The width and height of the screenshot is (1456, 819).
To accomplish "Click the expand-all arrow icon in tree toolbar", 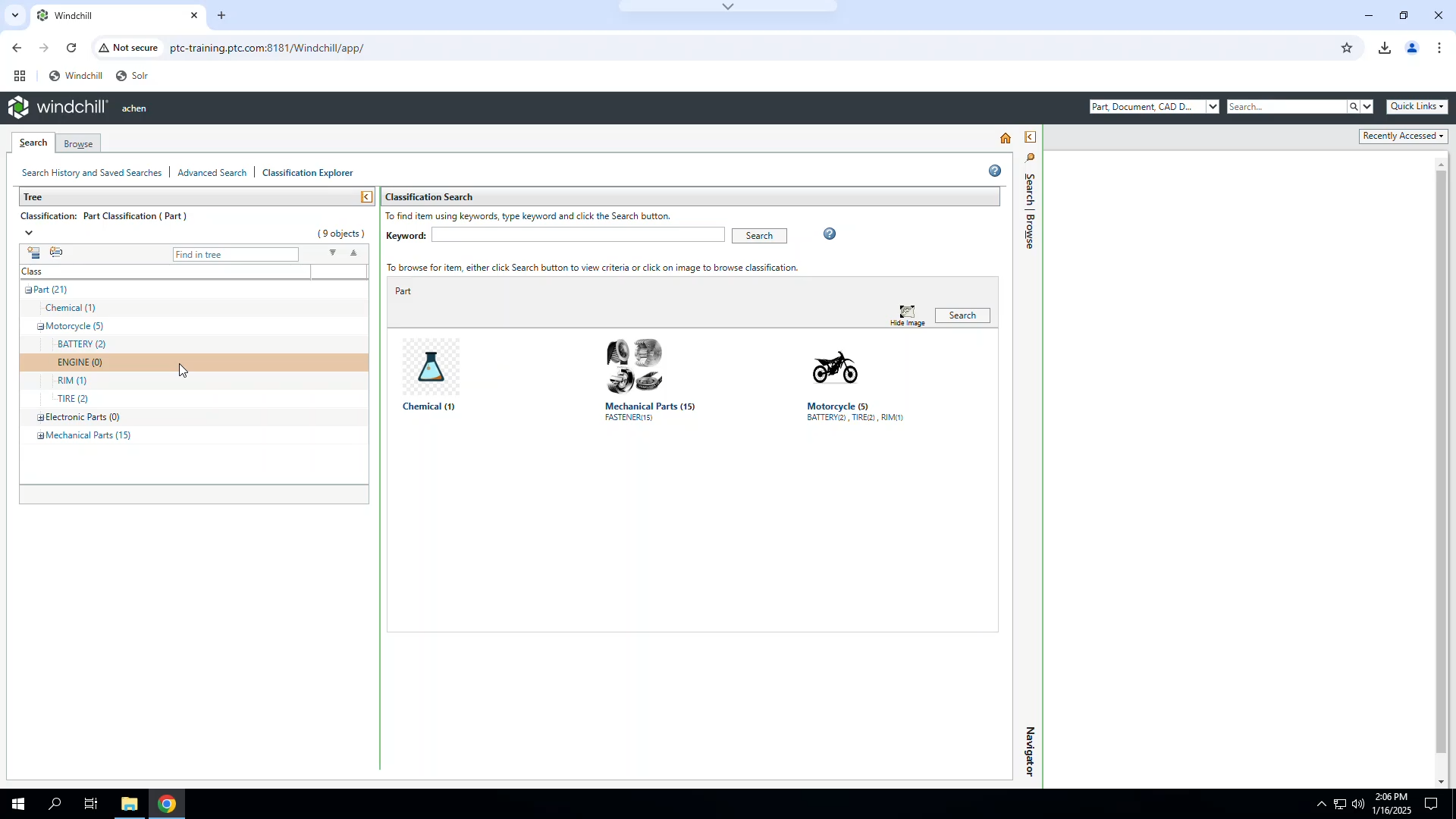I will [332, 253].
